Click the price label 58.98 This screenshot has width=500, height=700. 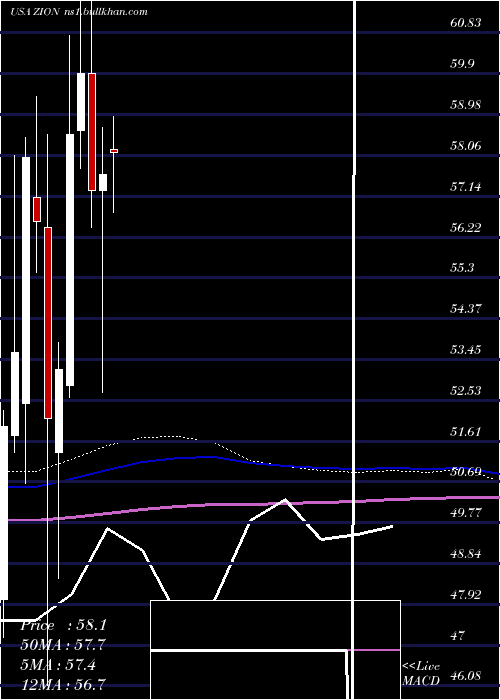466,104
